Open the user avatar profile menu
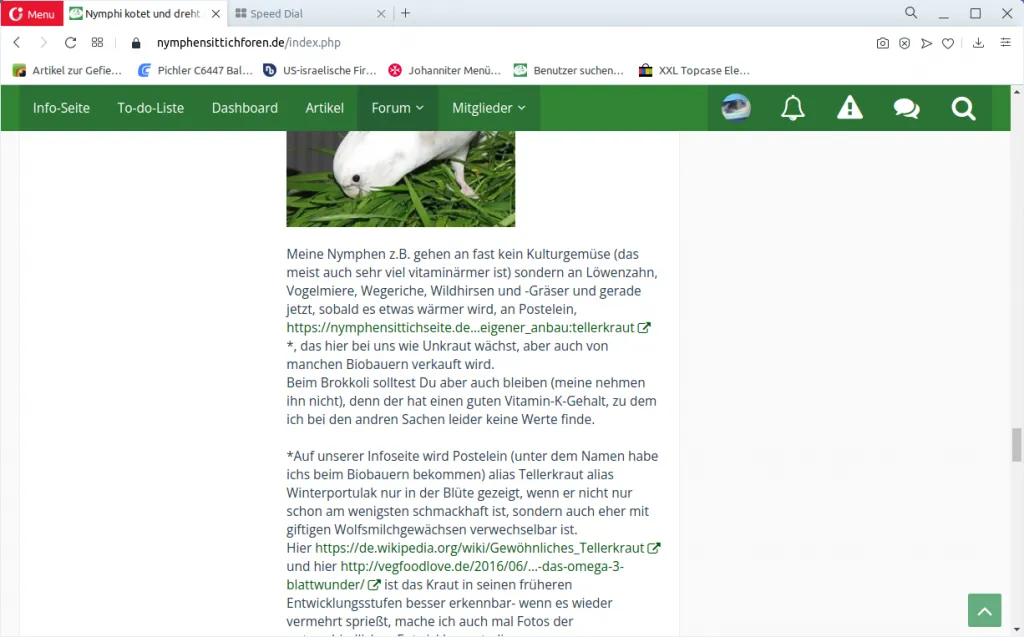 pyautogui.click(x=736, y=108)
